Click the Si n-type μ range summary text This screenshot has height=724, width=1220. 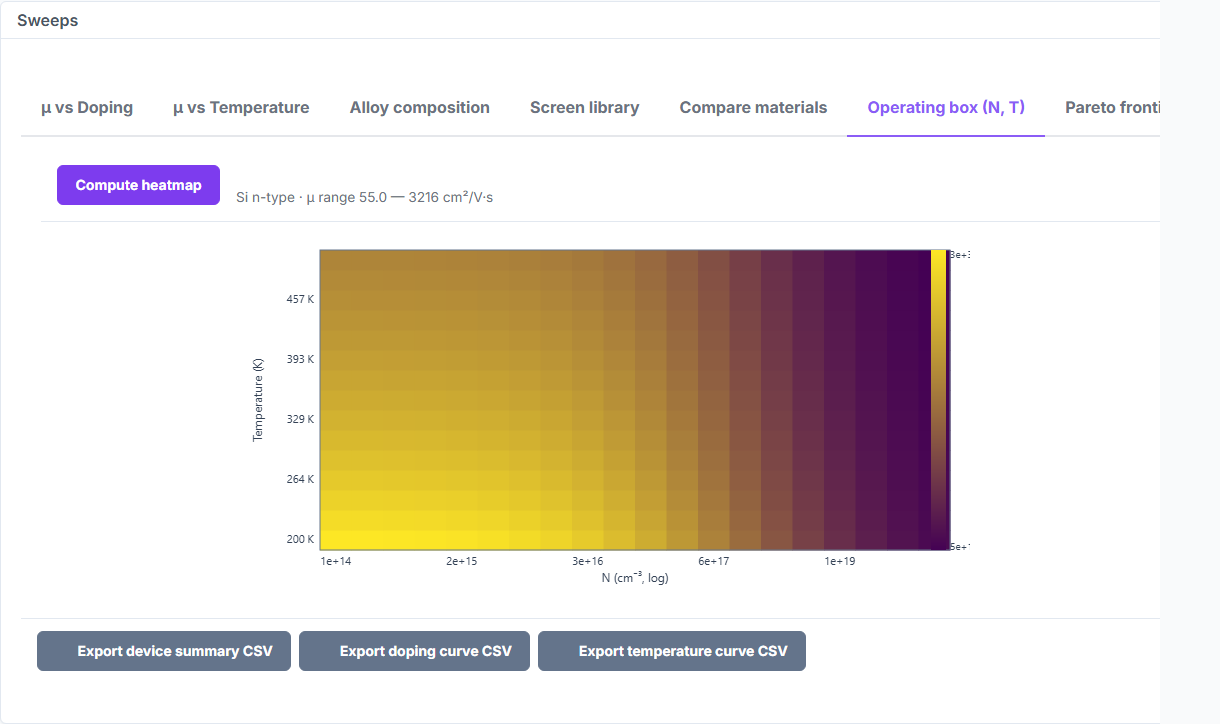(x=365, y=197)
